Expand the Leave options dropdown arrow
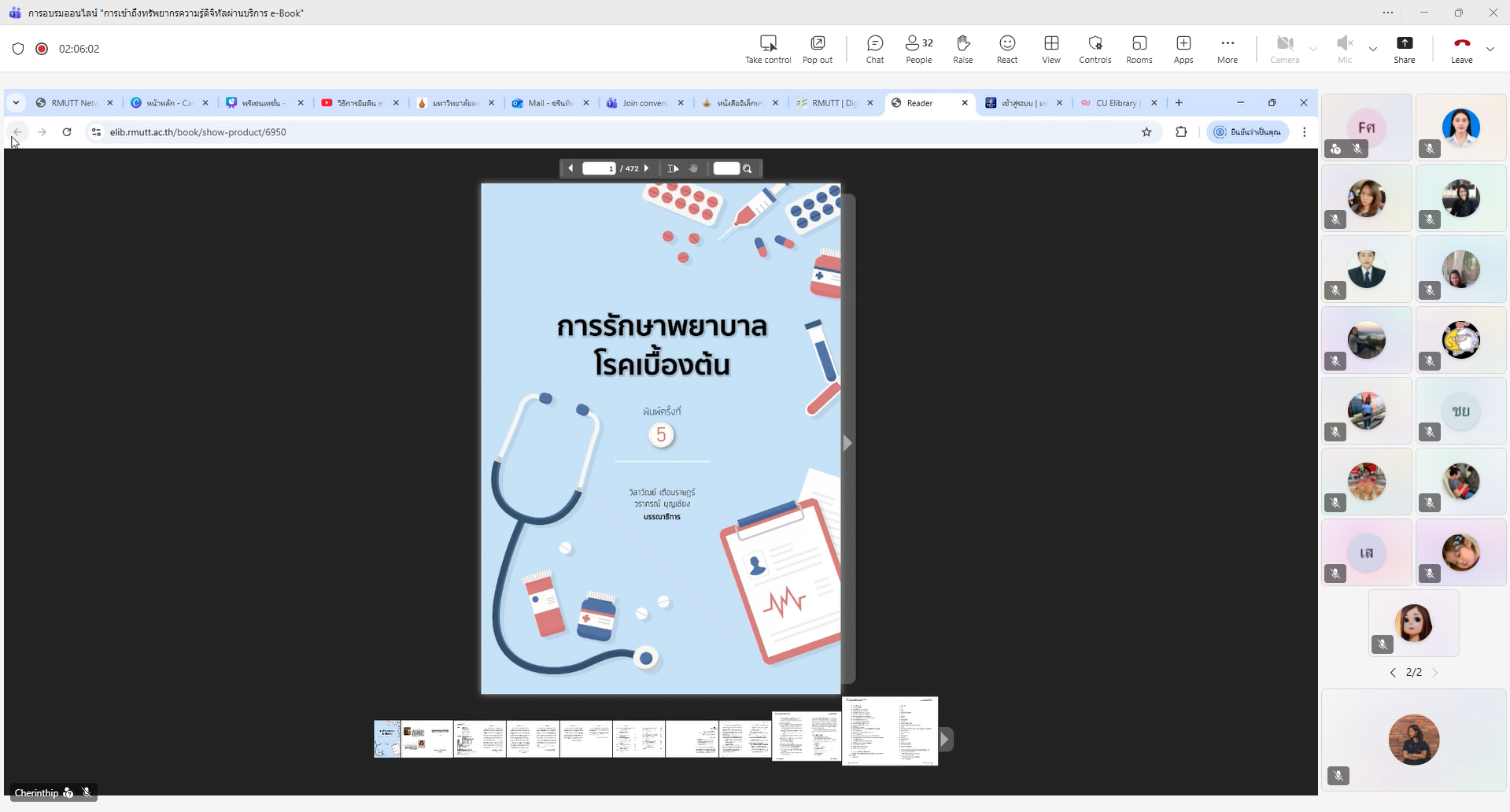Viewport: 1510px width, 812px height. (x=1490, y=49)
